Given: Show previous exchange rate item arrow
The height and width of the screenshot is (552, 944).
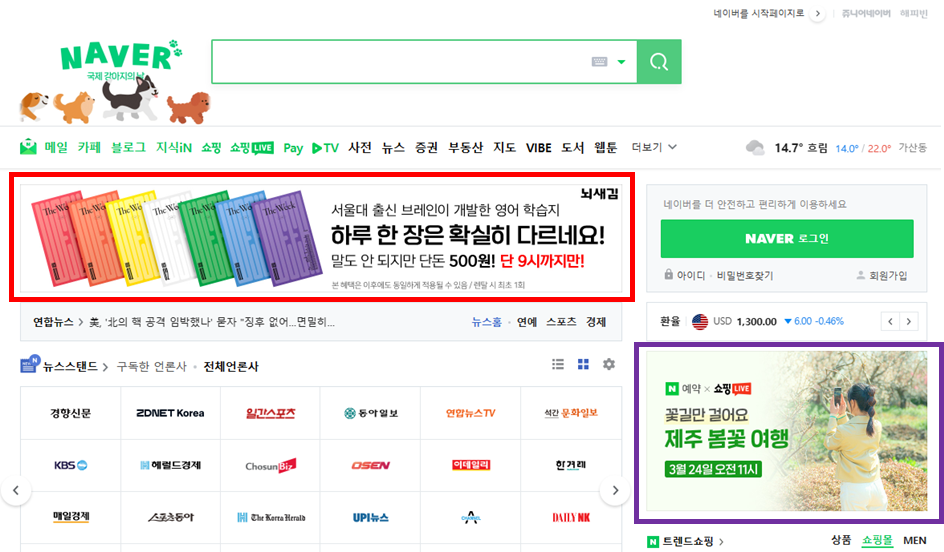Looking at the screenshot, I should pyautogui.click(x=890, y=321).
